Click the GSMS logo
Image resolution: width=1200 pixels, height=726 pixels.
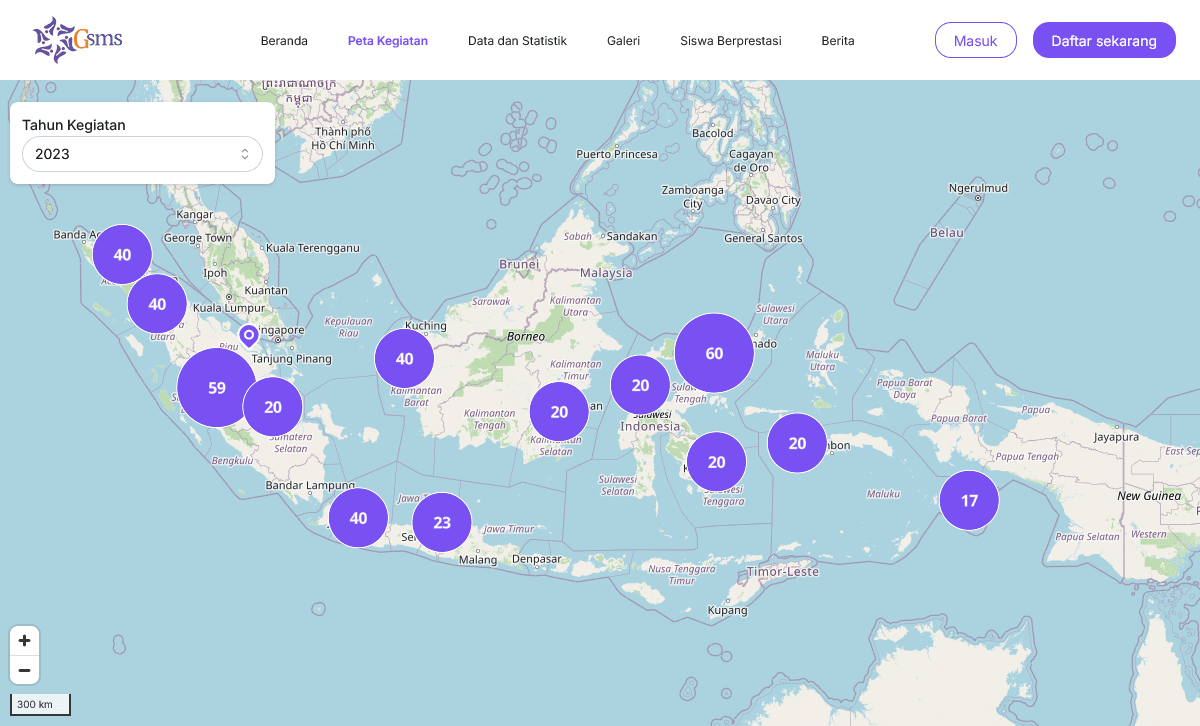(x=77, y=40)
